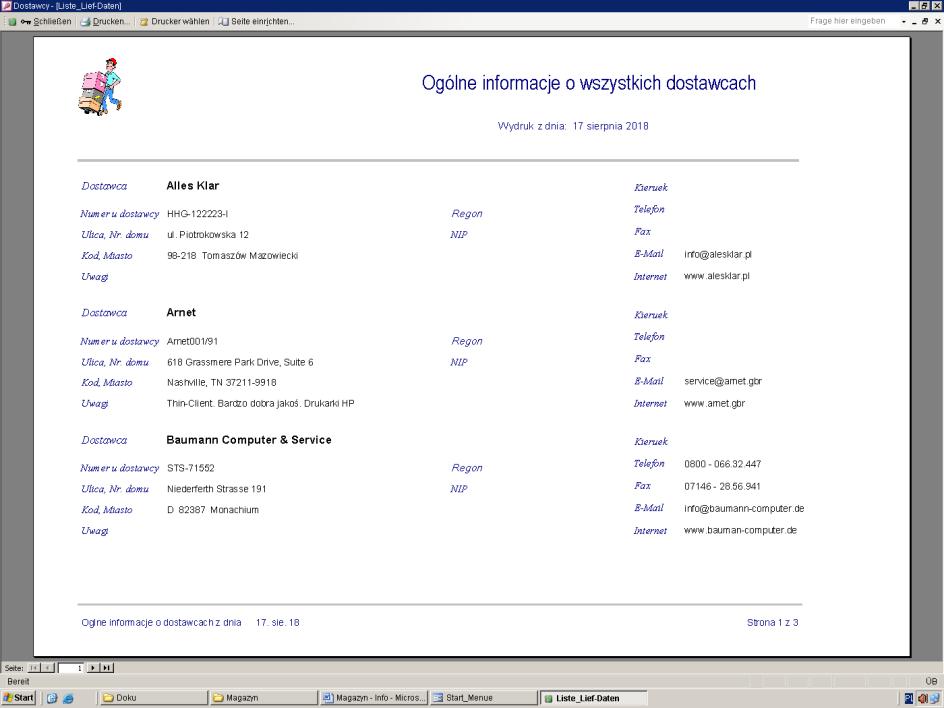This screenshot has height=708, width=944.
Task: Click phone number '0800 - 066.32.447'
Action: pos(722,464)
